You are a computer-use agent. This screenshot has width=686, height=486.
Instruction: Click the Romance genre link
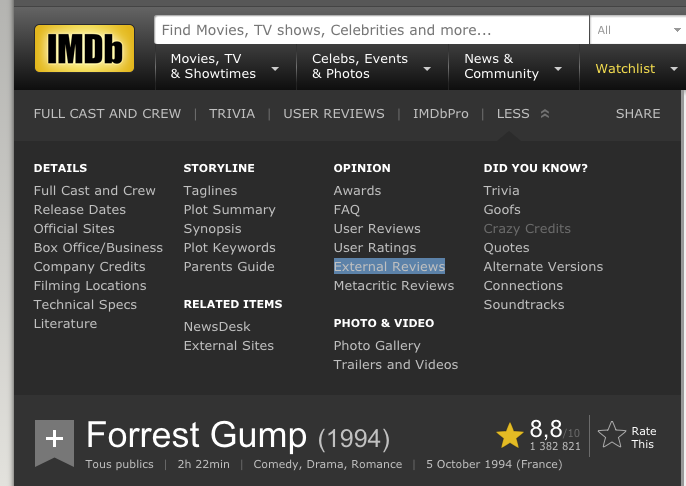[x=377, y=464]
